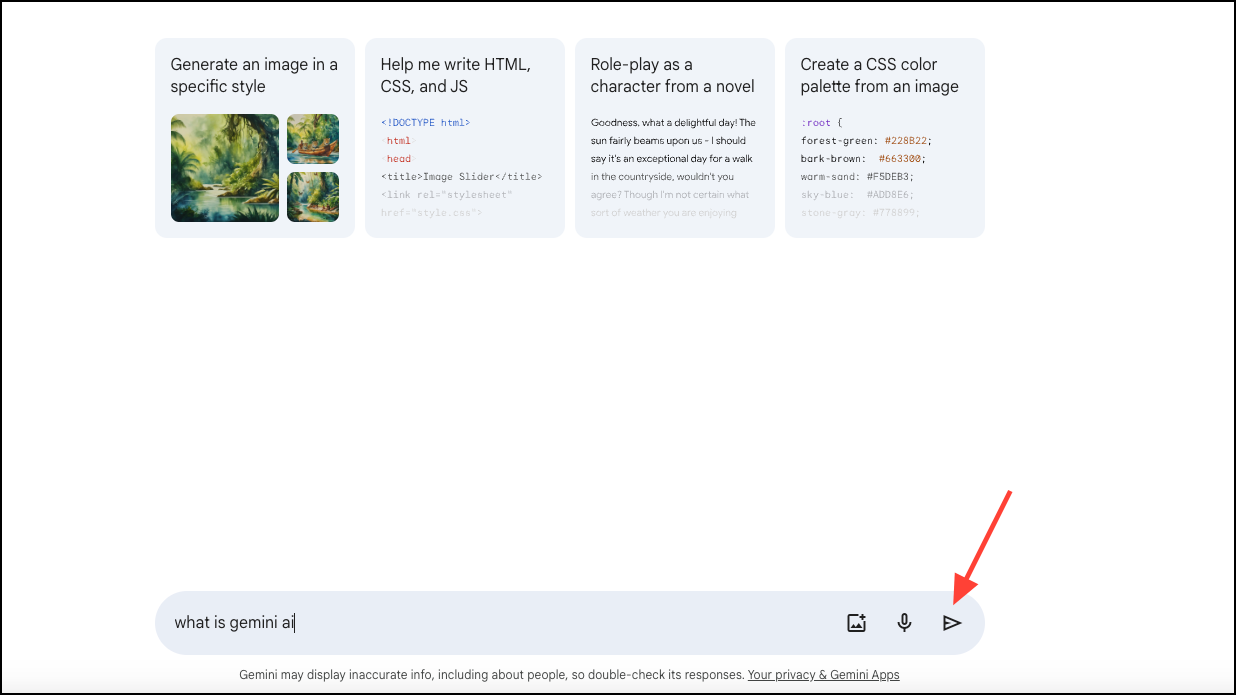Click the small boat painting thumbnail
The height and width of the screenshot is (695, 1236).
click(313, 139)
